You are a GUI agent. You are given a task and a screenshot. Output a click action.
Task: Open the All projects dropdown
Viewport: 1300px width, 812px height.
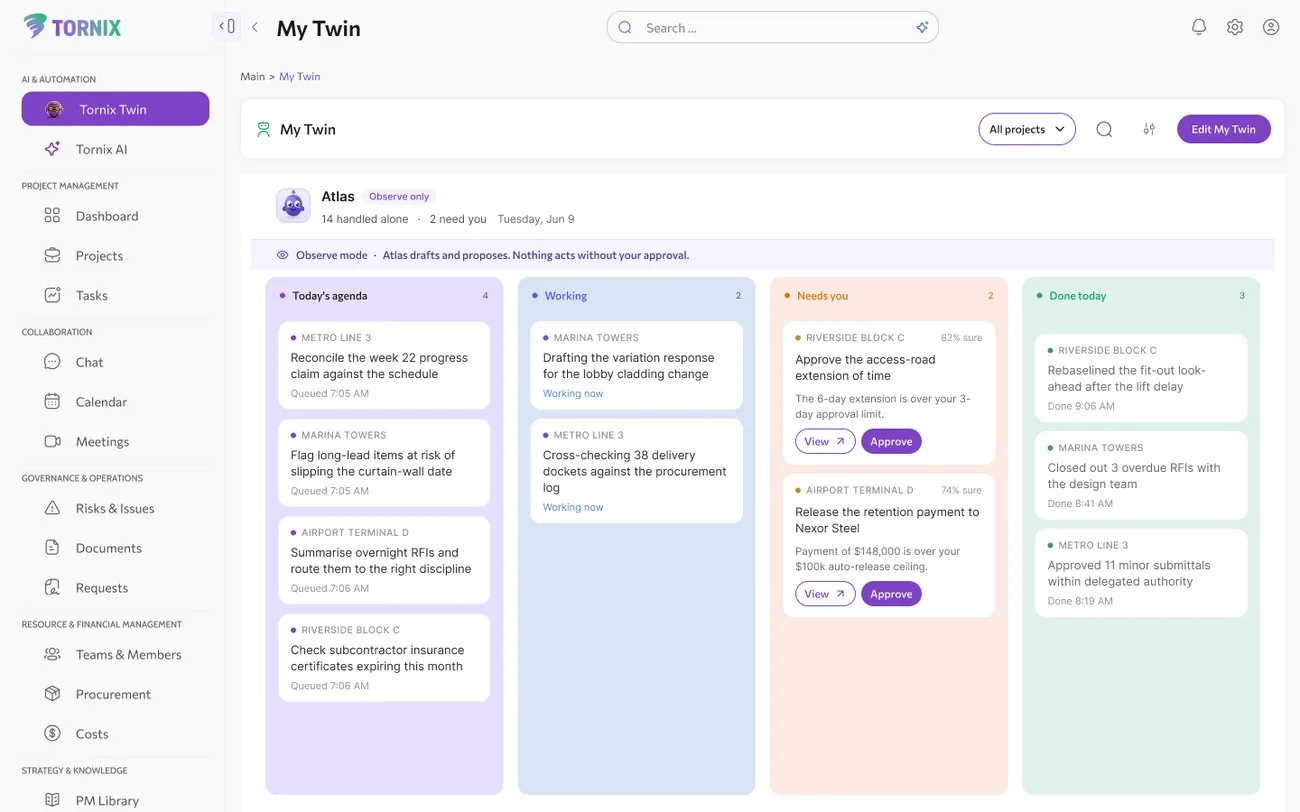[1027, 129]
